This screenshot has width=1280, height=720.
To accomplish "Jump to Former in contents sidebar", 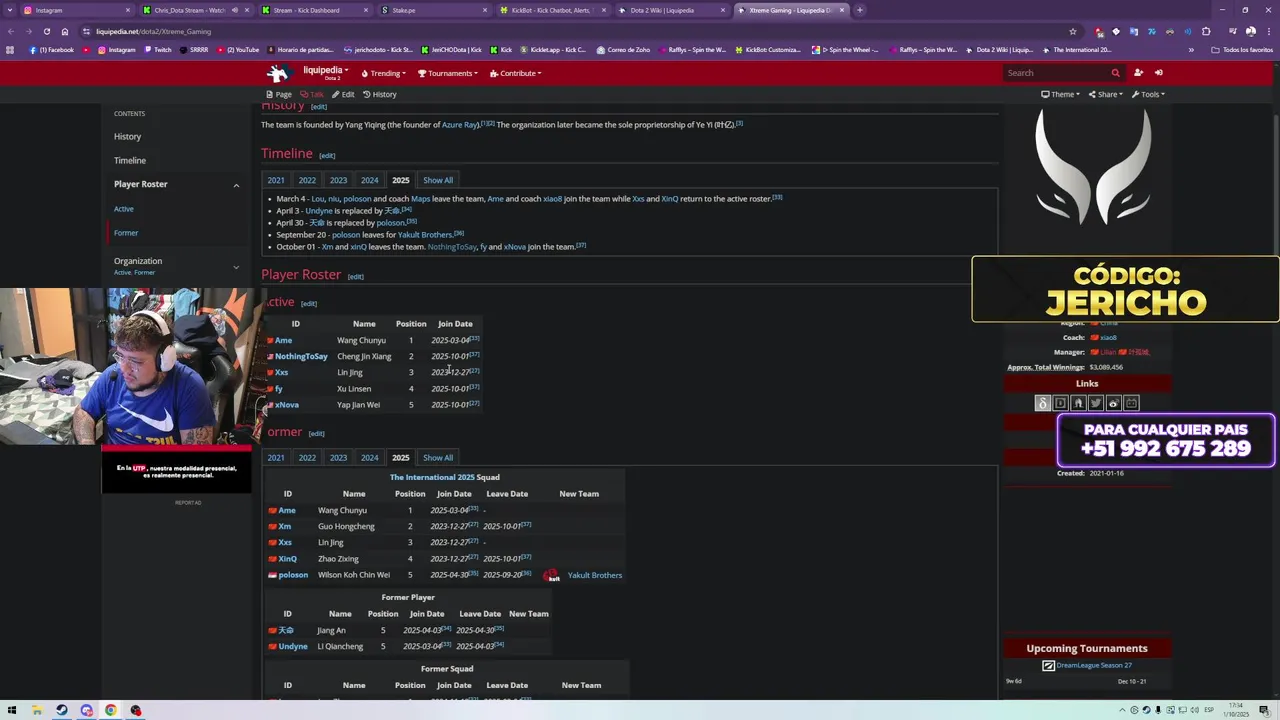I will point(125,233).
